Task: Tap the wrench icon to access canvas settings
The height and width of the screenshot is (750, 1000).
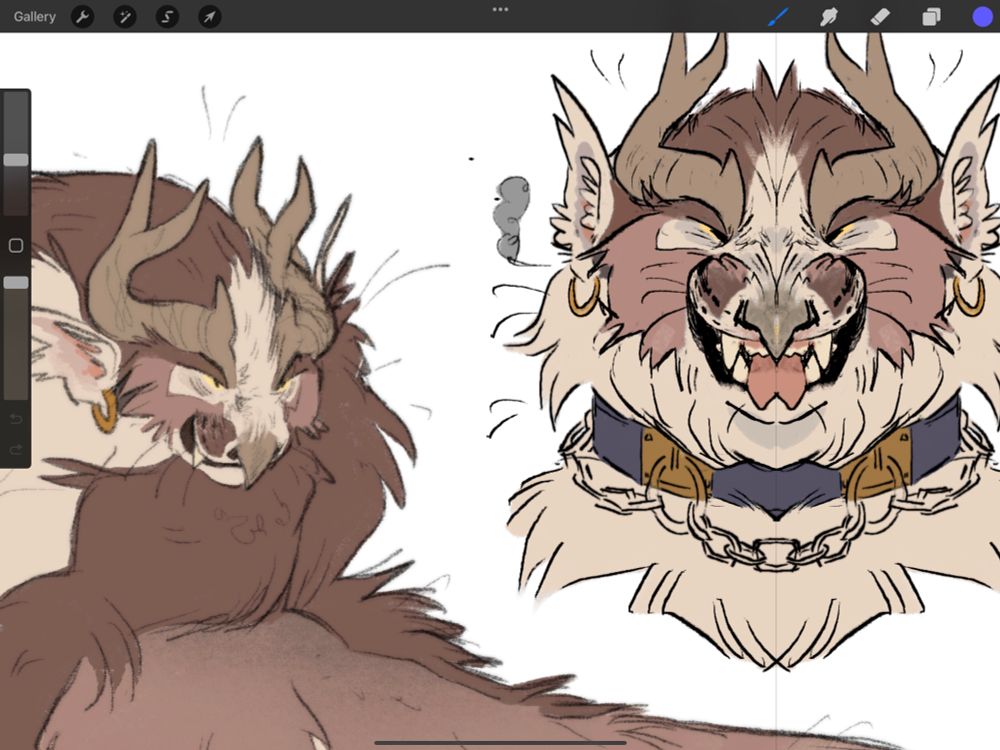Action: (x=83, y=16)
